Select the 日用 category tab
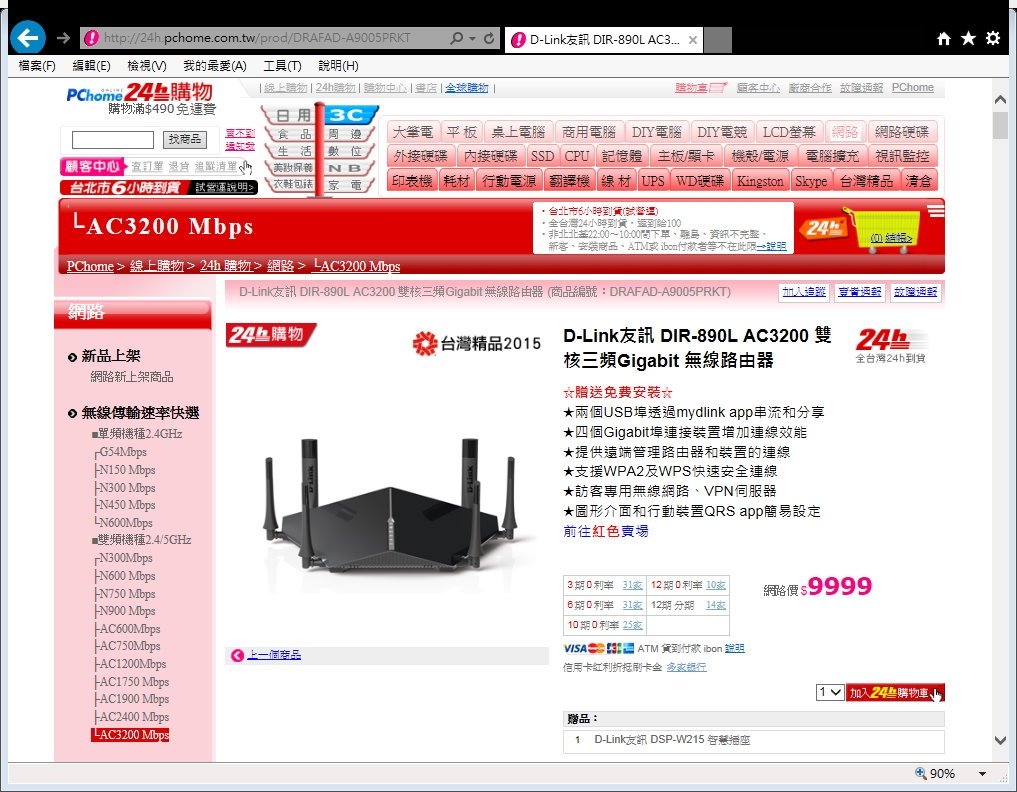 pyautogui.click(x=289, y=115)
